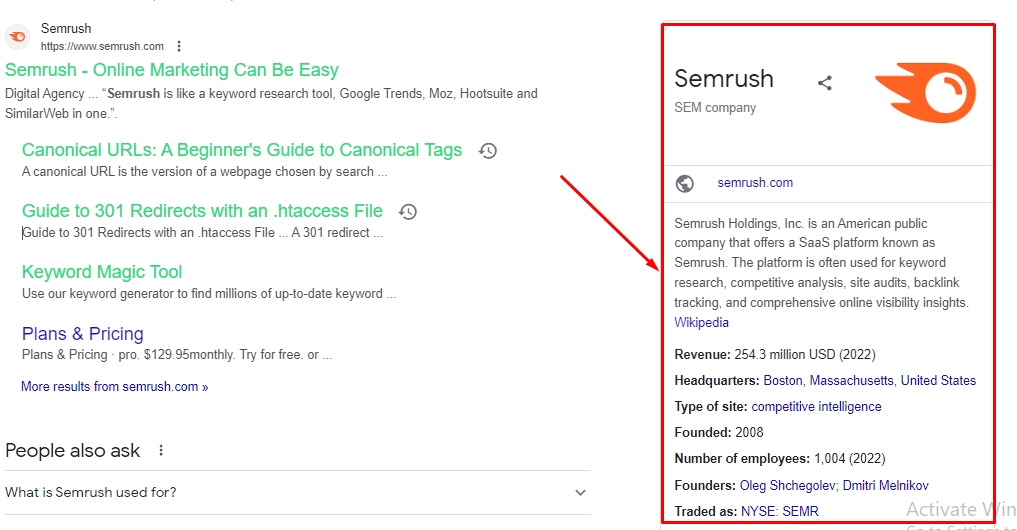This screenshot has width=1017, height=530.
Task: Click the globe icon beside semrush.com
Action: 685,183
